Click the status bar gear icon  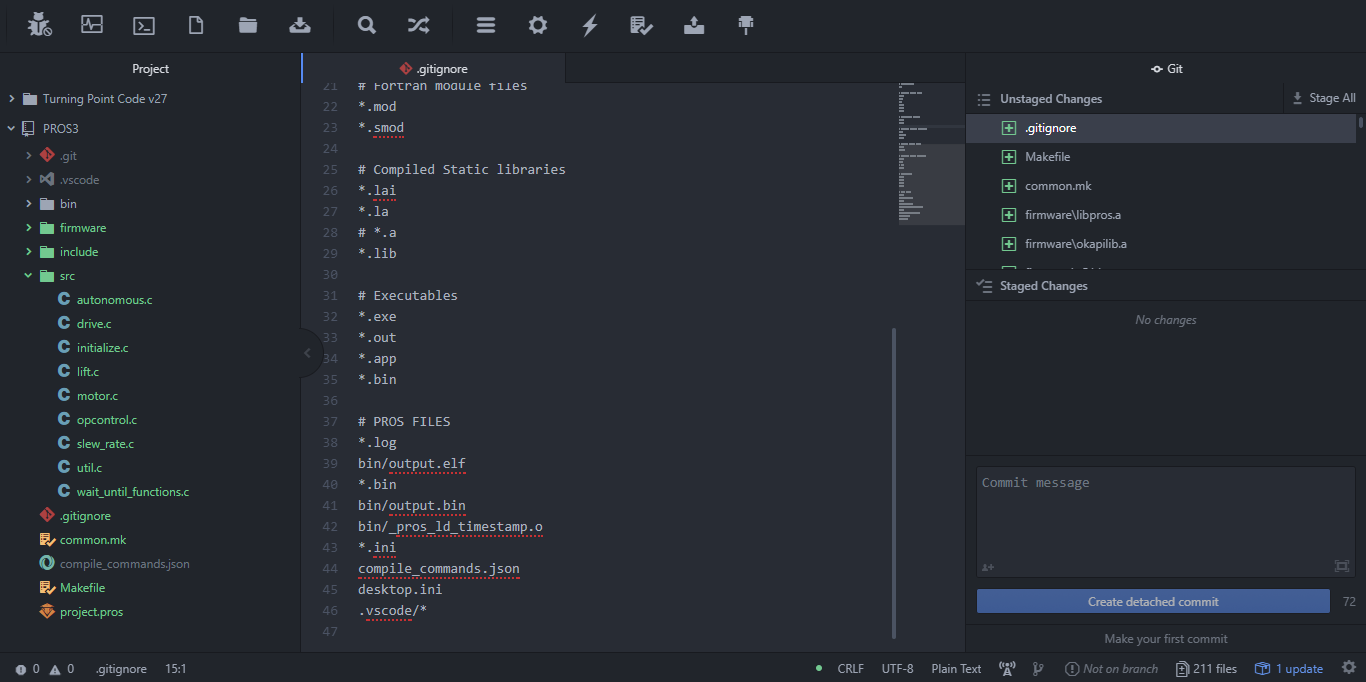click(x=1349, y=668)
